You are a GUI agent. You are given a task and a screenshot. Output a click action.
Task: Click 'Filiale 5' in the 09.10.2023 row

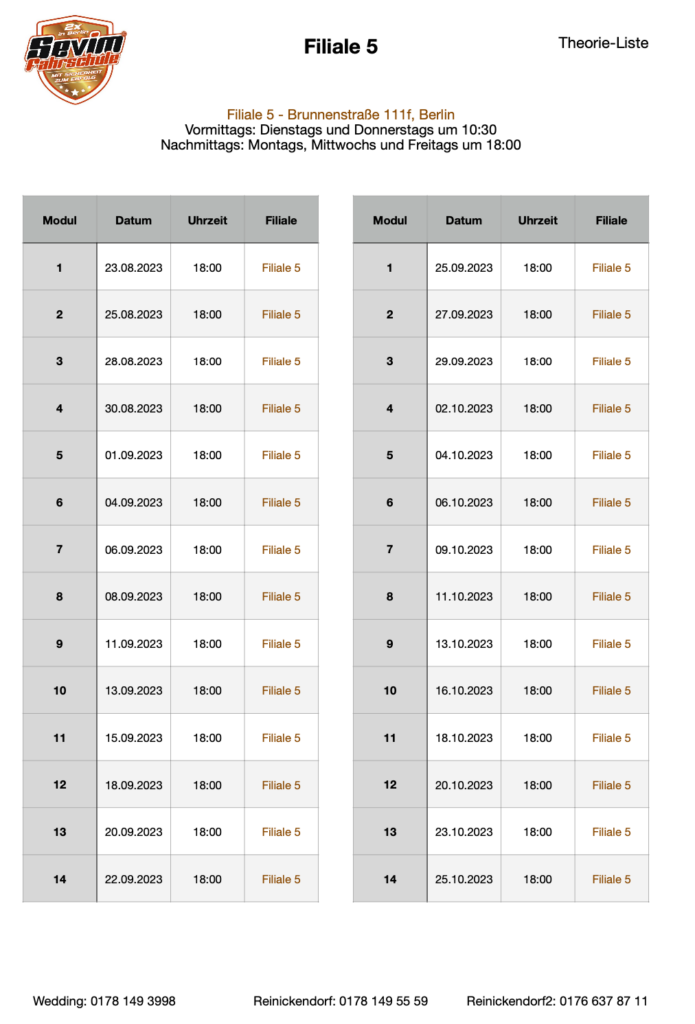click(x=611, y=550)
